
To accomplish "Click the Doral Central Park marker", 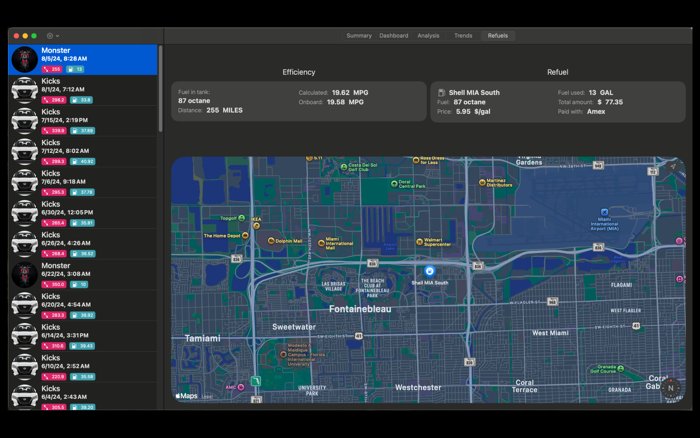I will coord(394,184).
